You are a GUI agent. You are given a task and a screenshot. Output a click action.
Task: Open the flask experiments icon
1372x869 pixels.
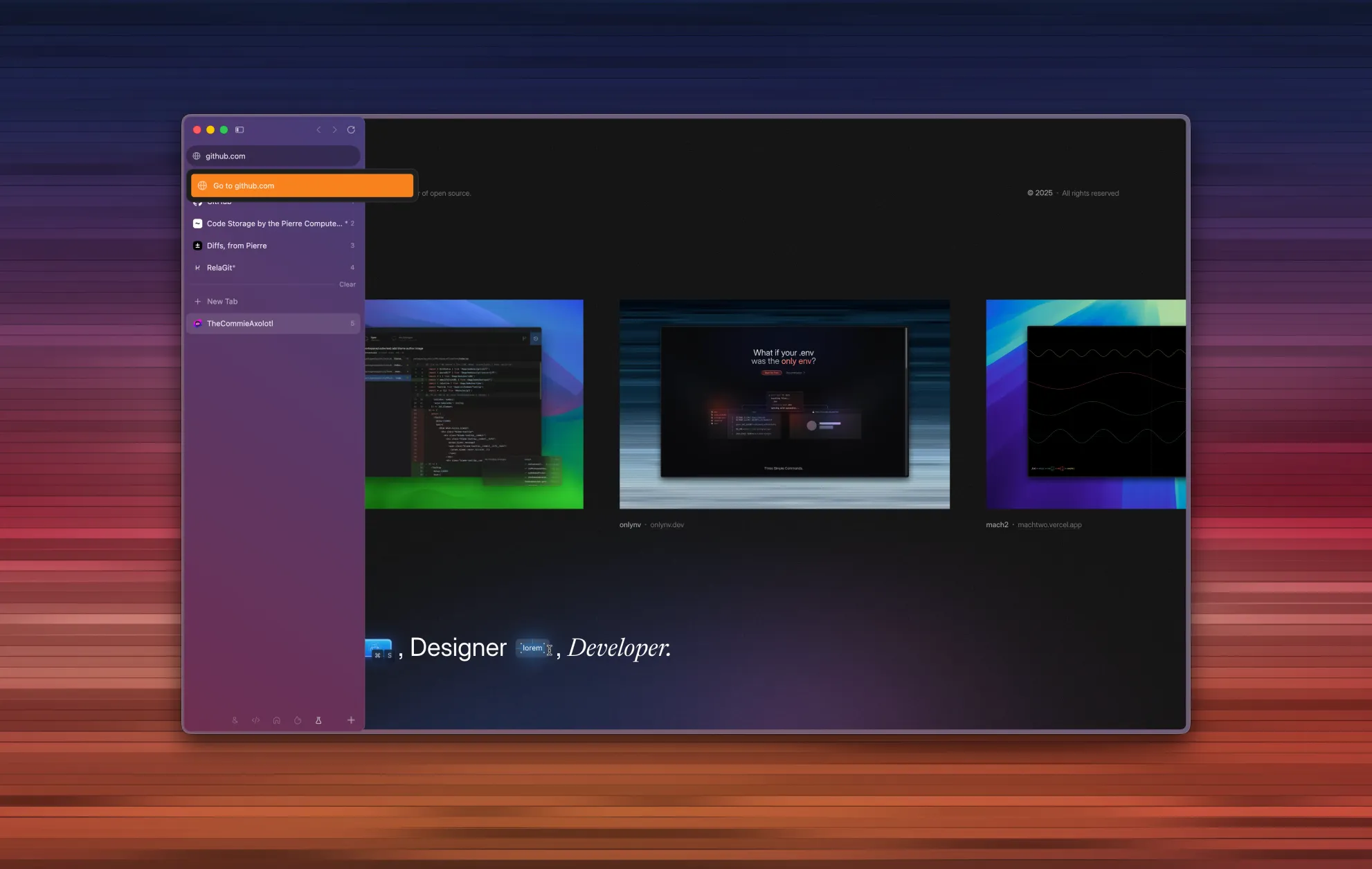click(318, 720)
